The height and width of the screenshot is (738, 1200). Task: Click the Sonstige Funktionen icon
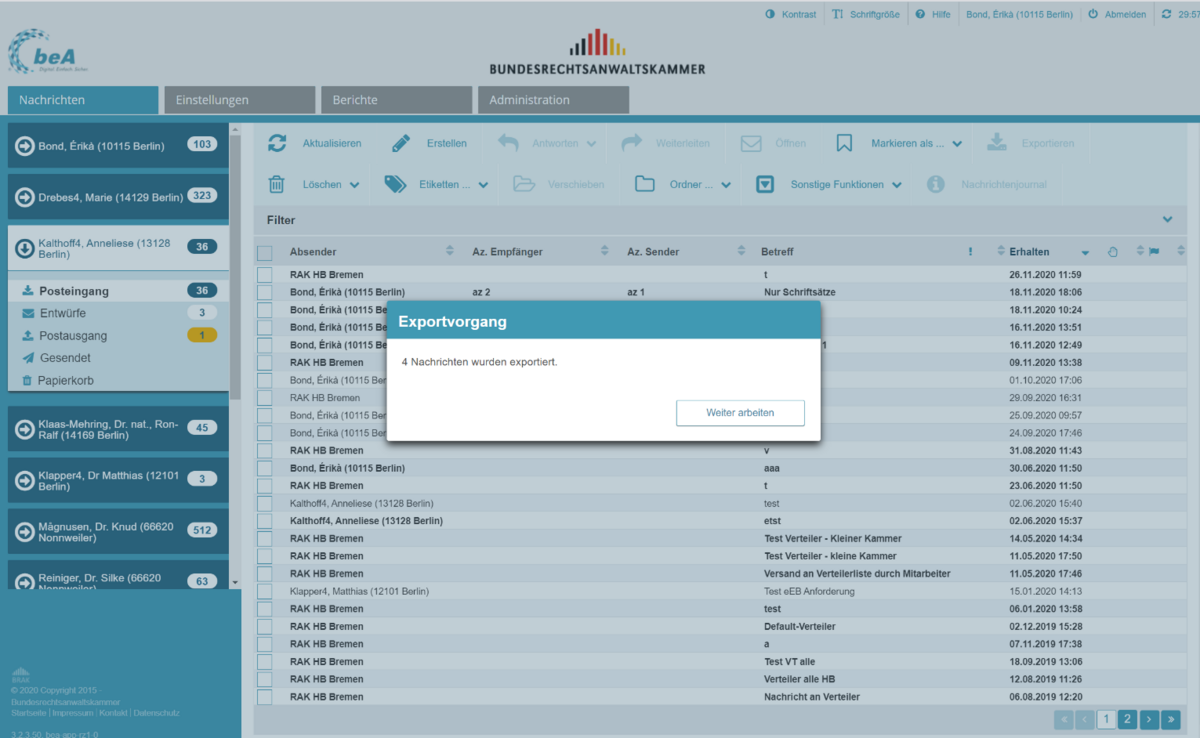click(x=765, y=184)
